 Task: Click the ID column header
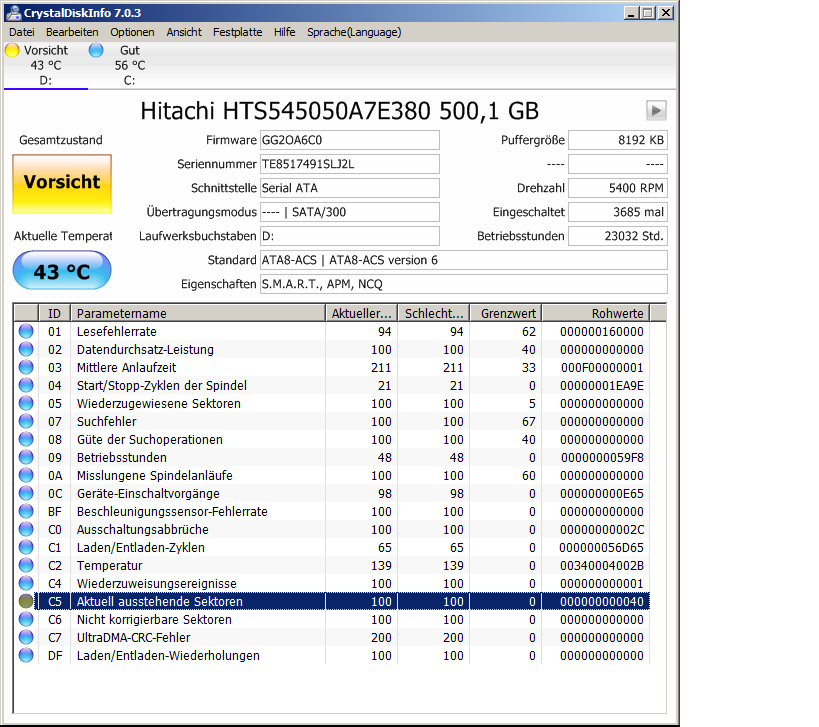point(55,313)
